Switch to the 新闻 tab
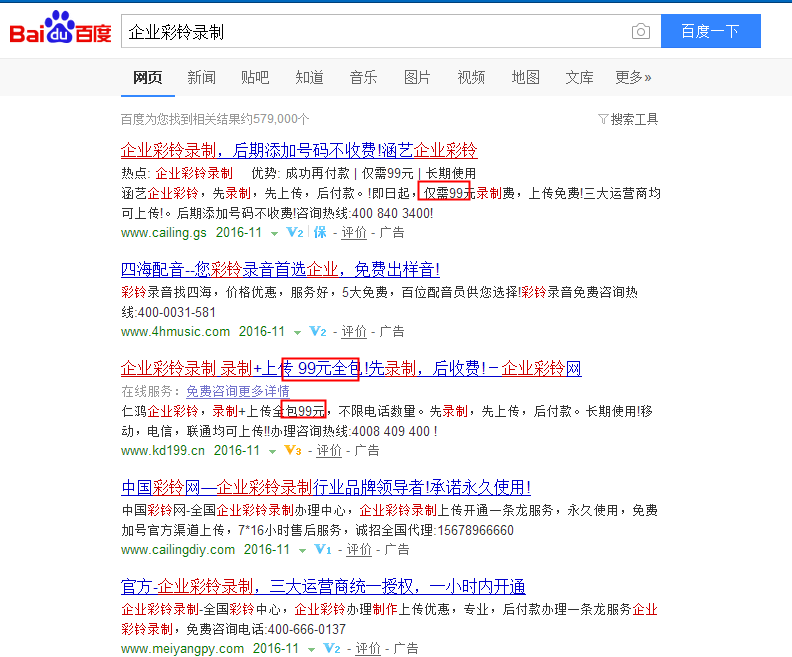 (202, 78)
